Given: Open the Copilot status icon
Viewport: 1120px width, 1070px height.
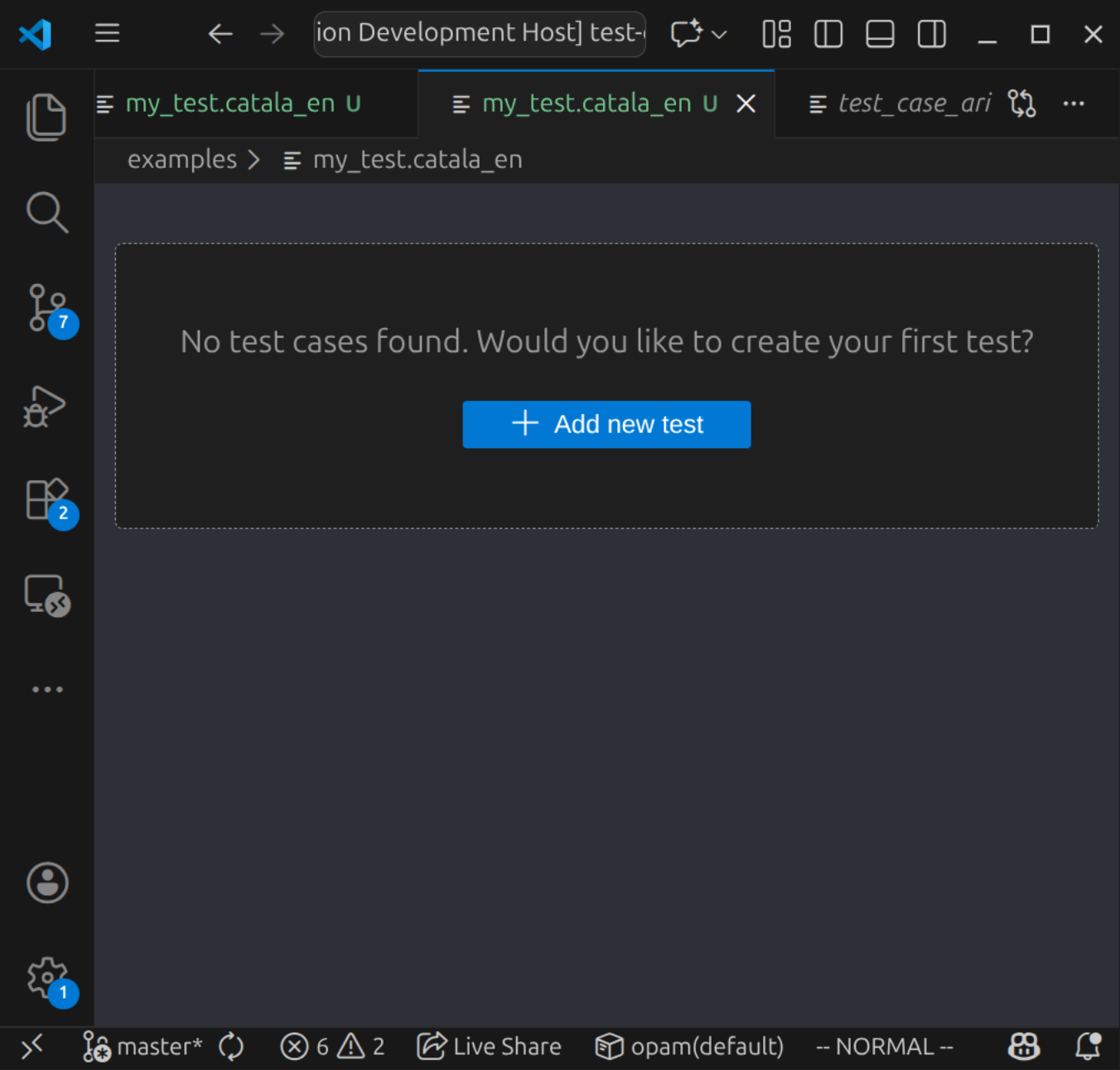Looking at the screenshot, I should tap(1024, 1048).
